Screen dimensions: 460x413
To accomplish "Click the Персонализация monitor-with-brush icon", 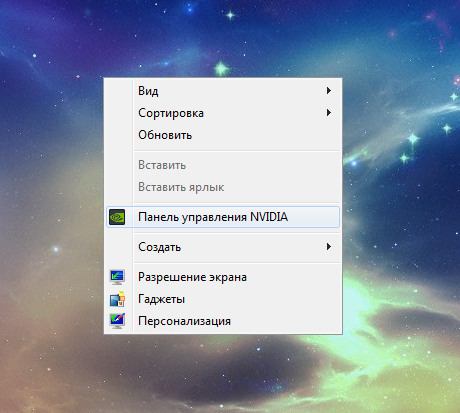I will (117, 321).
